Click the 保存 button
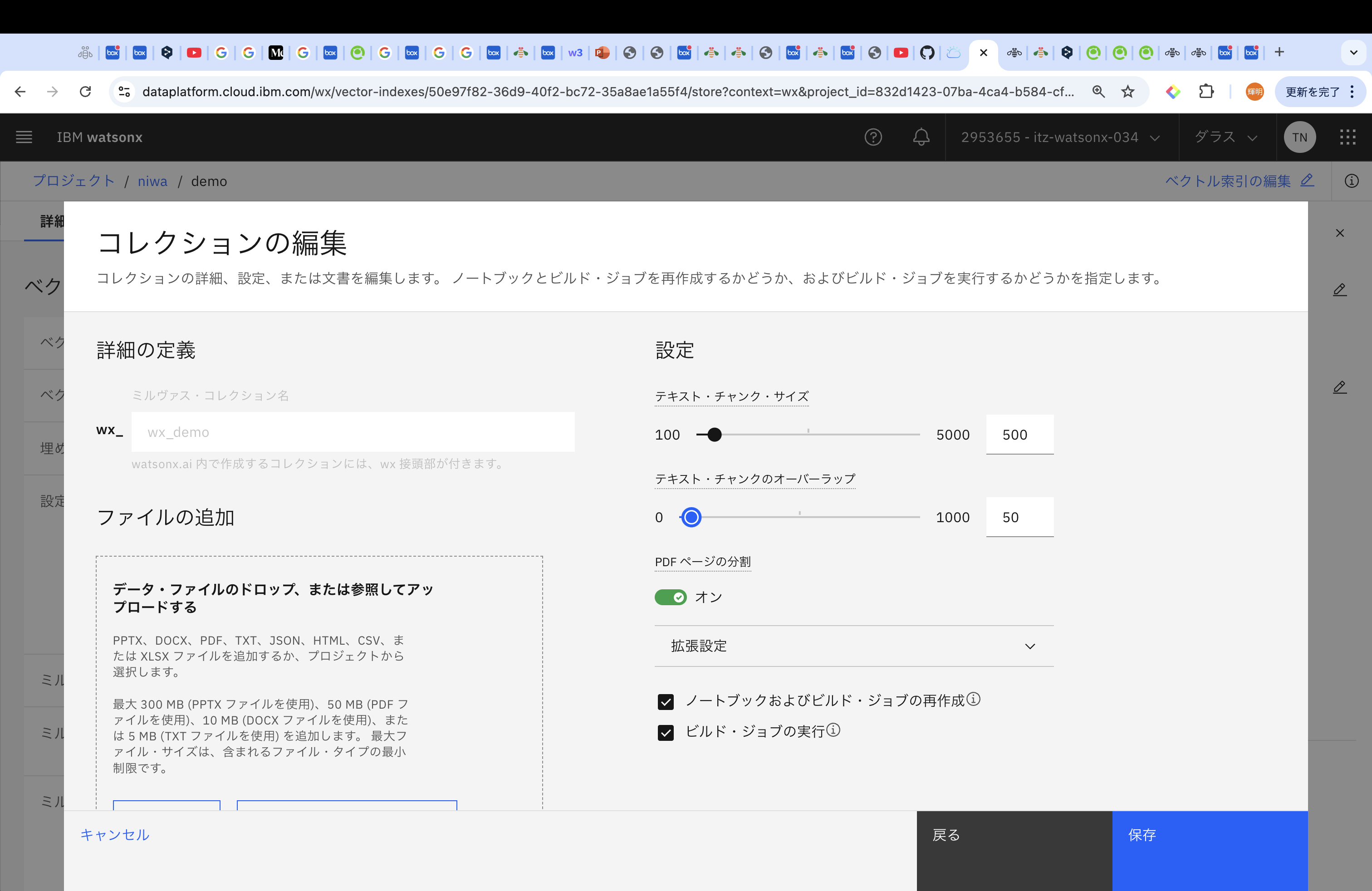Screen dimensions: 1372x891 [1209, 836]
